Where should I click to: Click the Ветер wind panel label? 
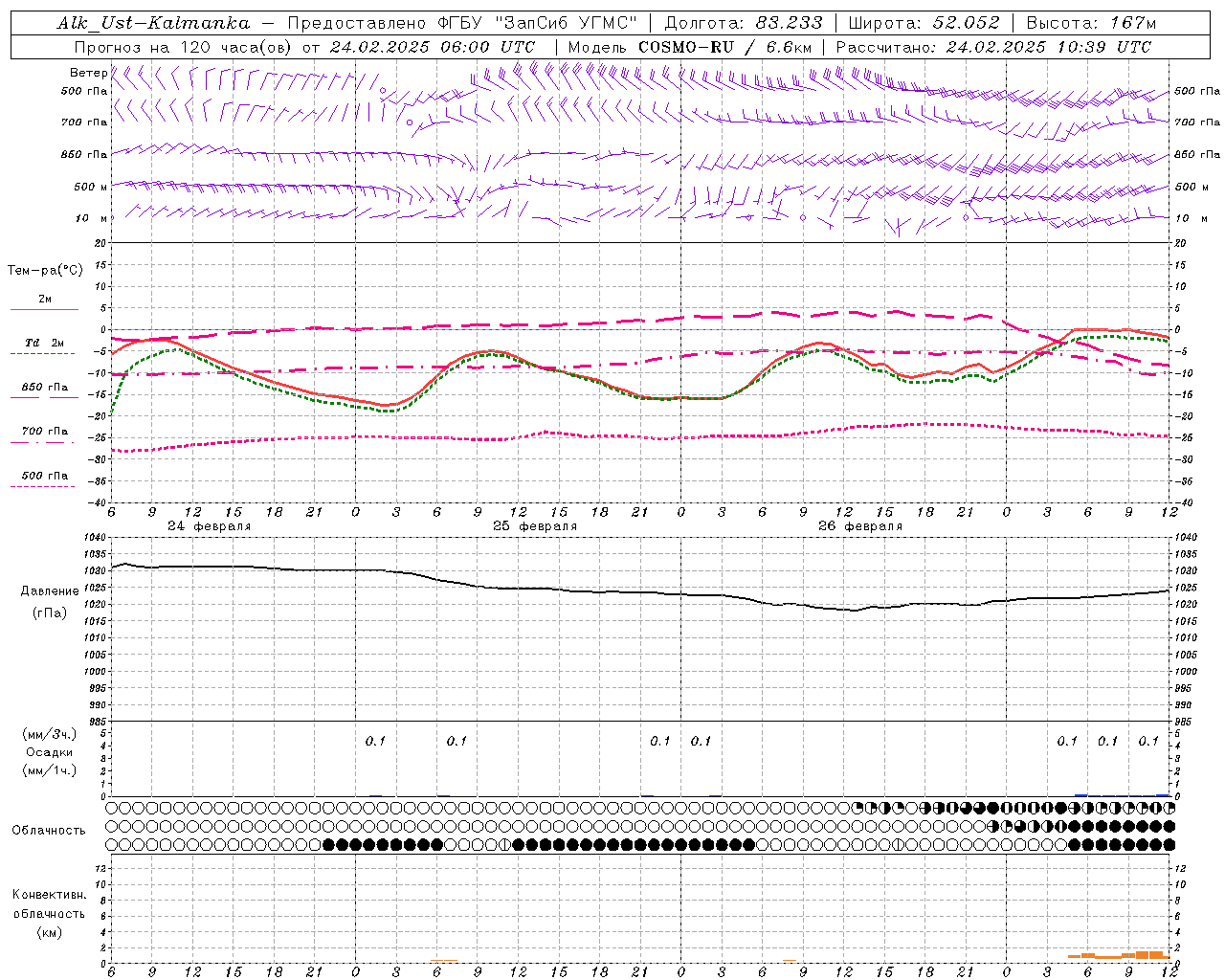coord(88,73)
